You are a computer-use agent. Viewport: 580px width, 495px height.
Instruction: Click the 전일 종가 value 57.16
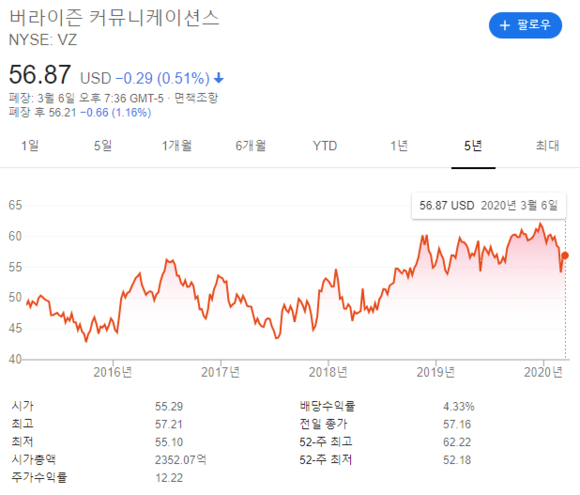(457, 424)
